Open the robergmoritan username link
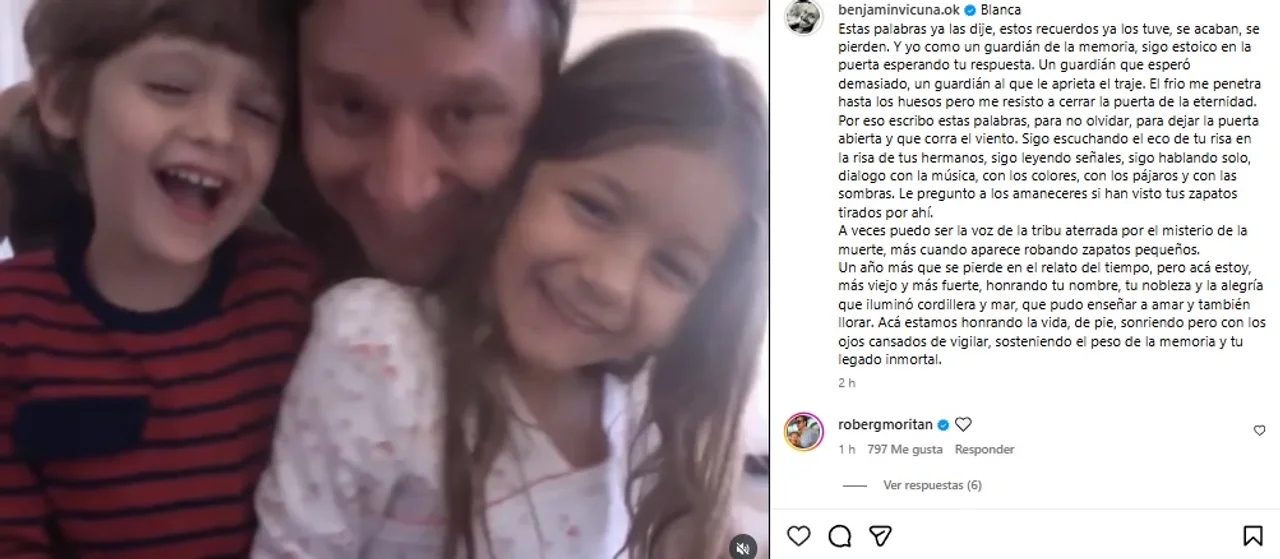The image size is (1280, 559). tap(886, 424)
